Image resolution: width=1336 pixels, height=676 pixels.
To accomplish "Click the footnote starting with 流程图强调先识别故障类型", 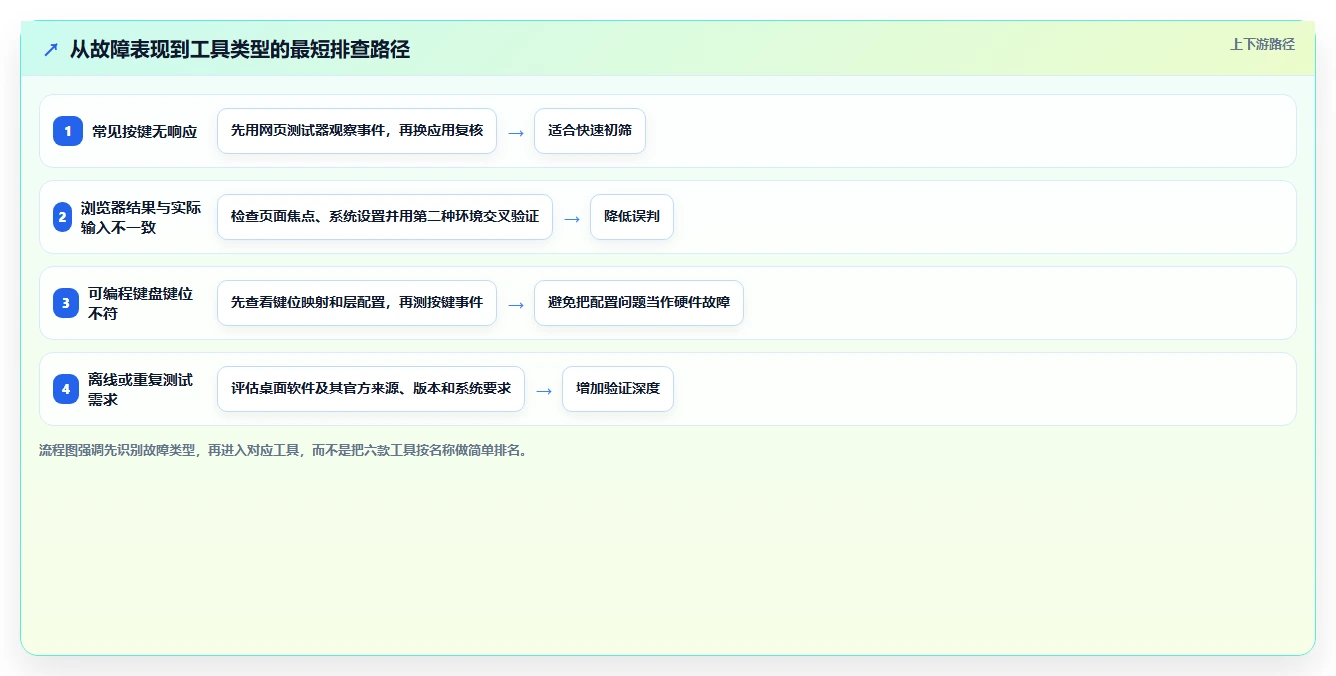I will [x=285, y=450].
